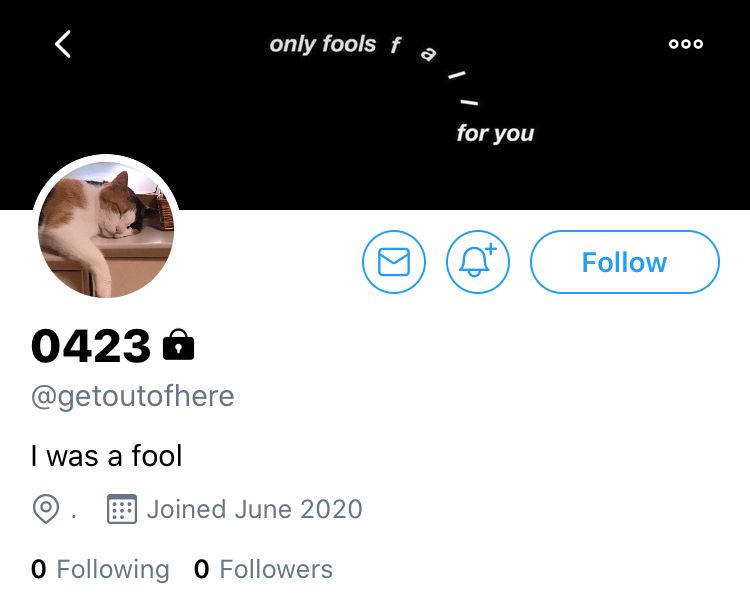Tap the location dot text beside pin
750x615 pixels.
coord(73,516)
